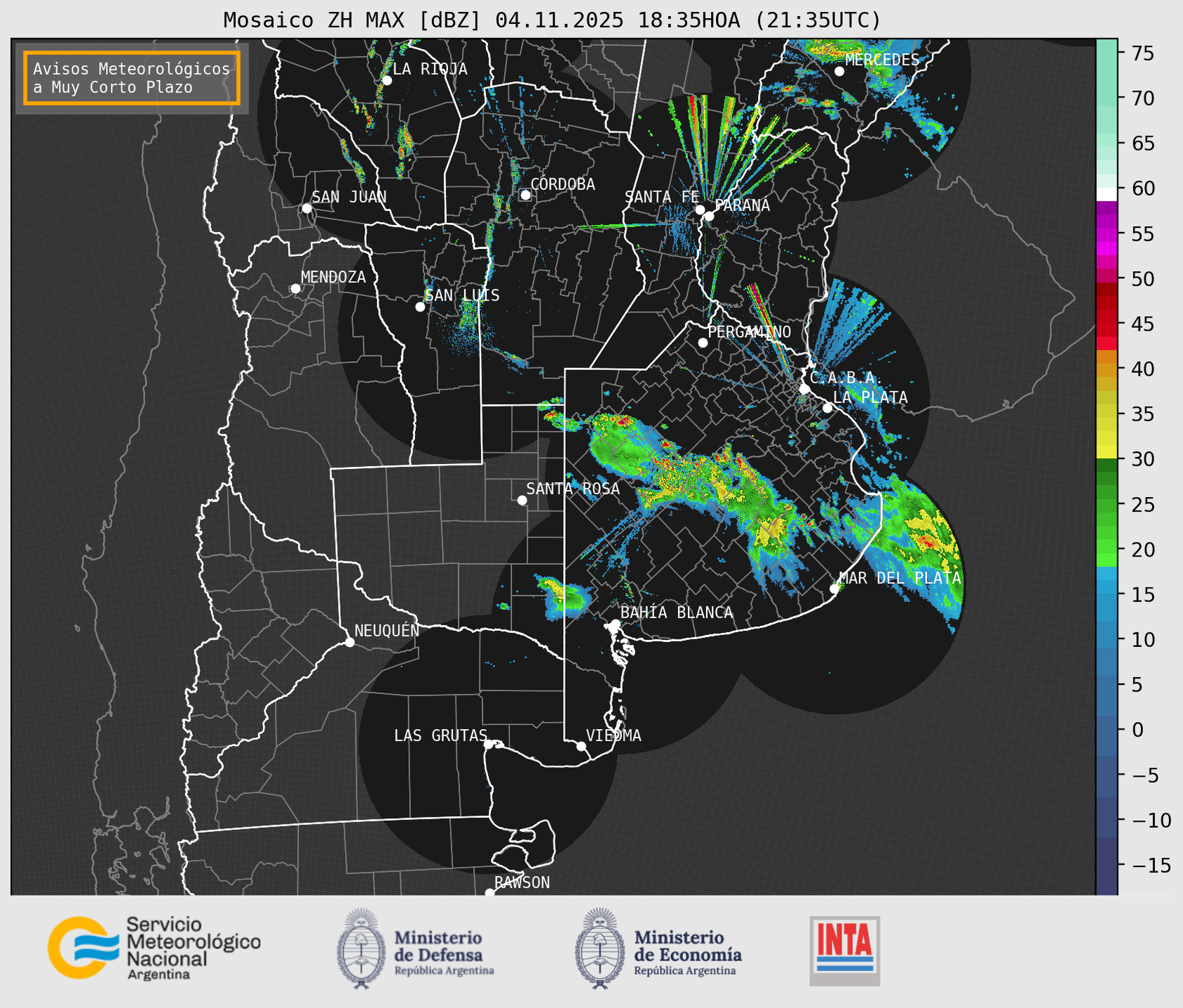This screenshot has width=1183, height=1008.
Task: Click the San Luis marker dot
Action: (x=420, y=307)
